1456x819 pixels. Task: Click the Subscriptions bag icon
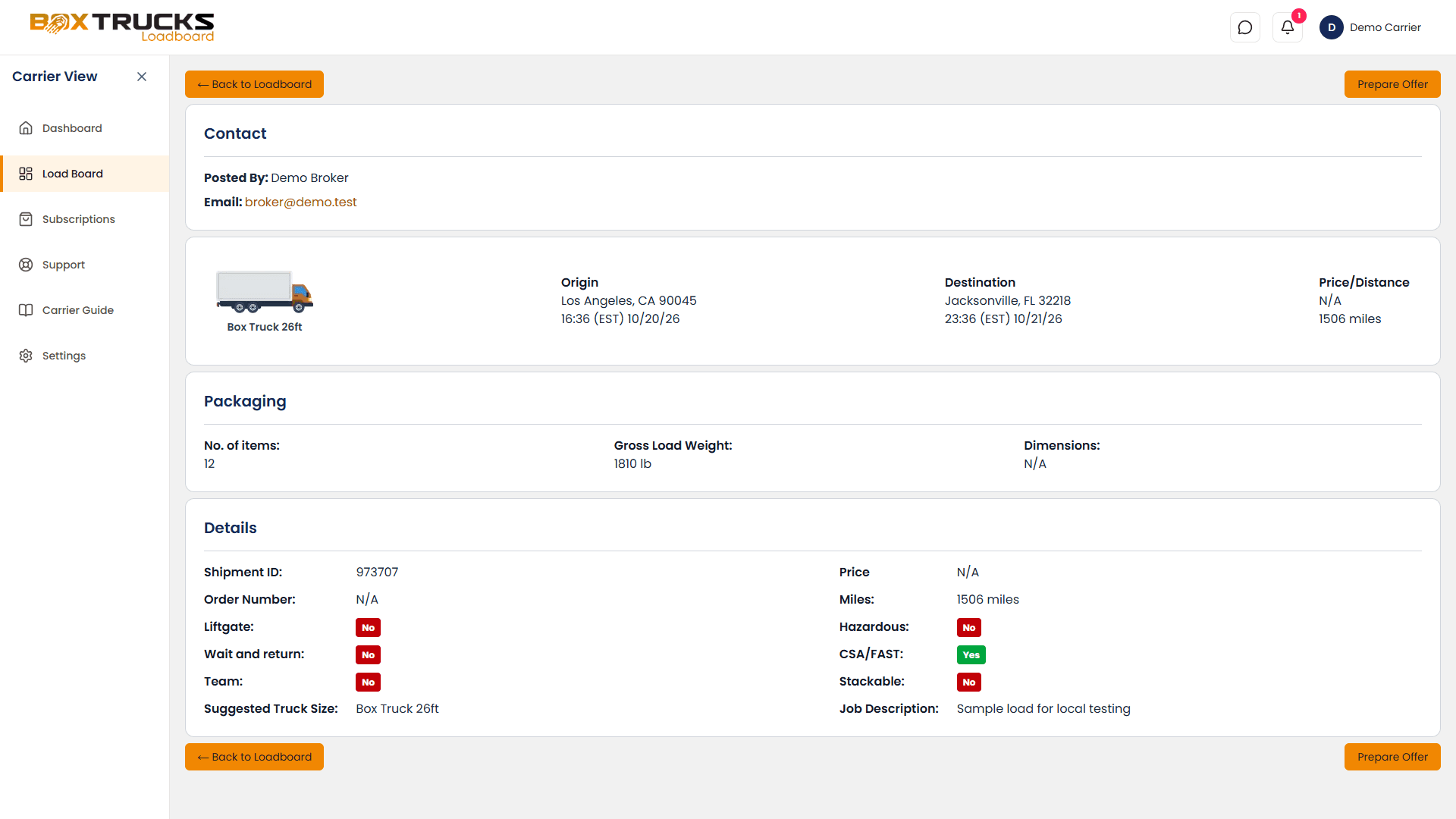26,219
